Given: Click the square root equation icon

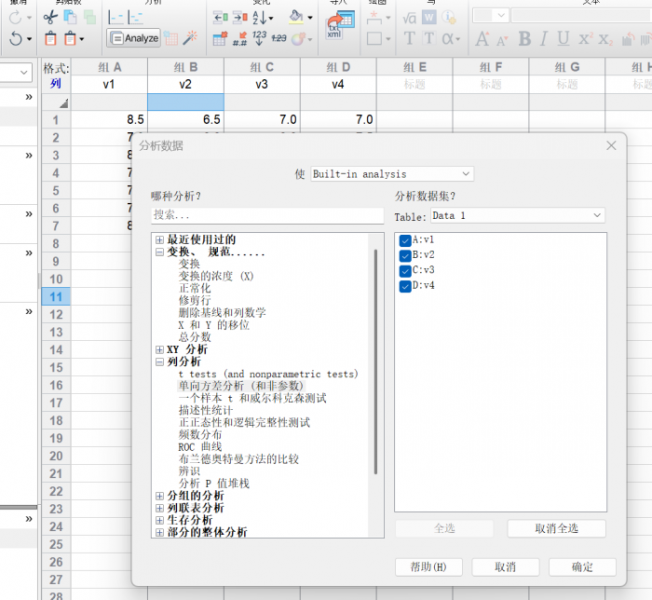Looking at the screenshot, I should coord(409,17).
